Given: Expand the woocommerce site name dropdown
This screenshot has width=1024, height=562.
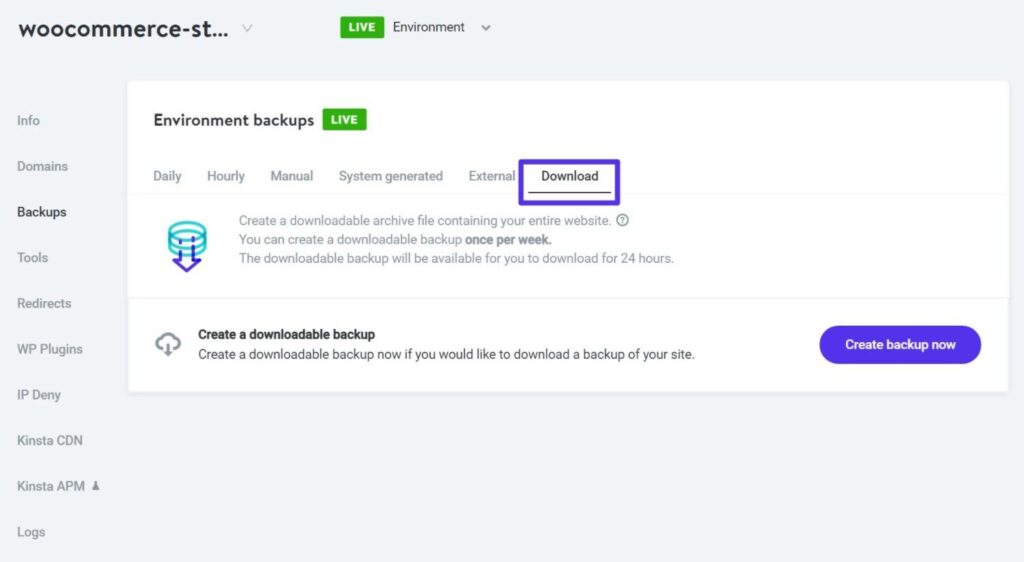Looking at the screenshot, I should tap(247, 28).
